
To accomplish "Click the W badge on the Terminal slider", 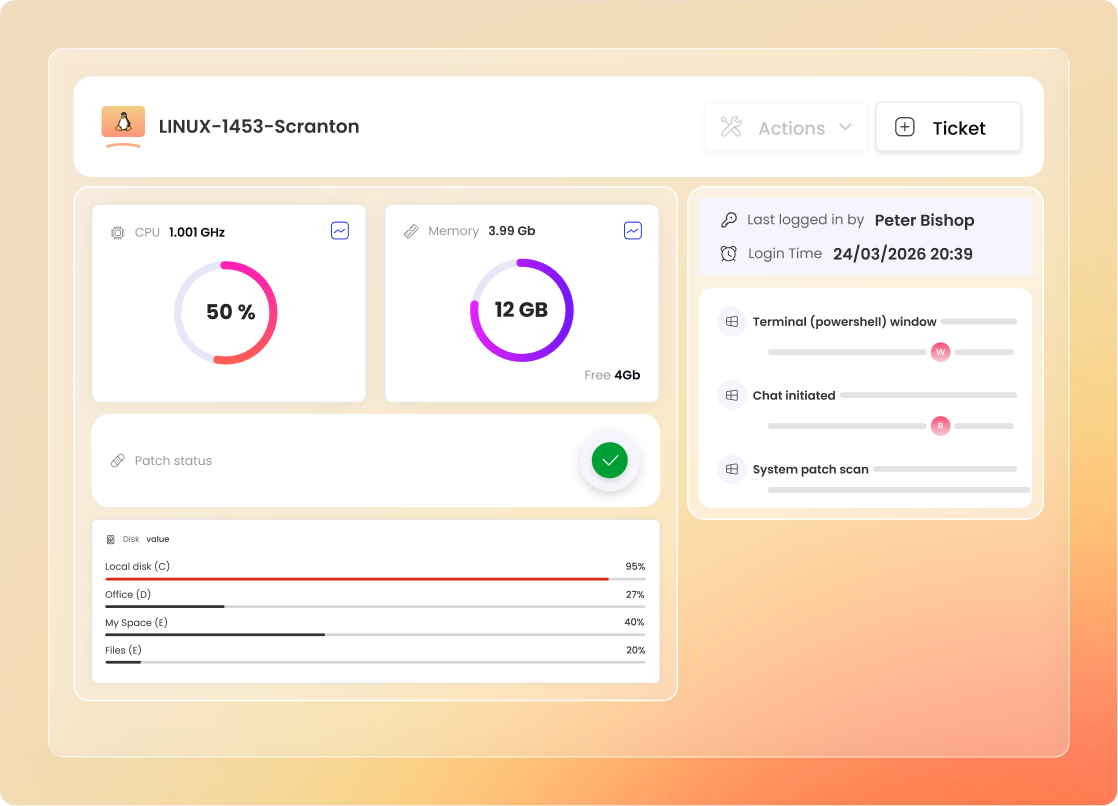I will pos(940,352).
